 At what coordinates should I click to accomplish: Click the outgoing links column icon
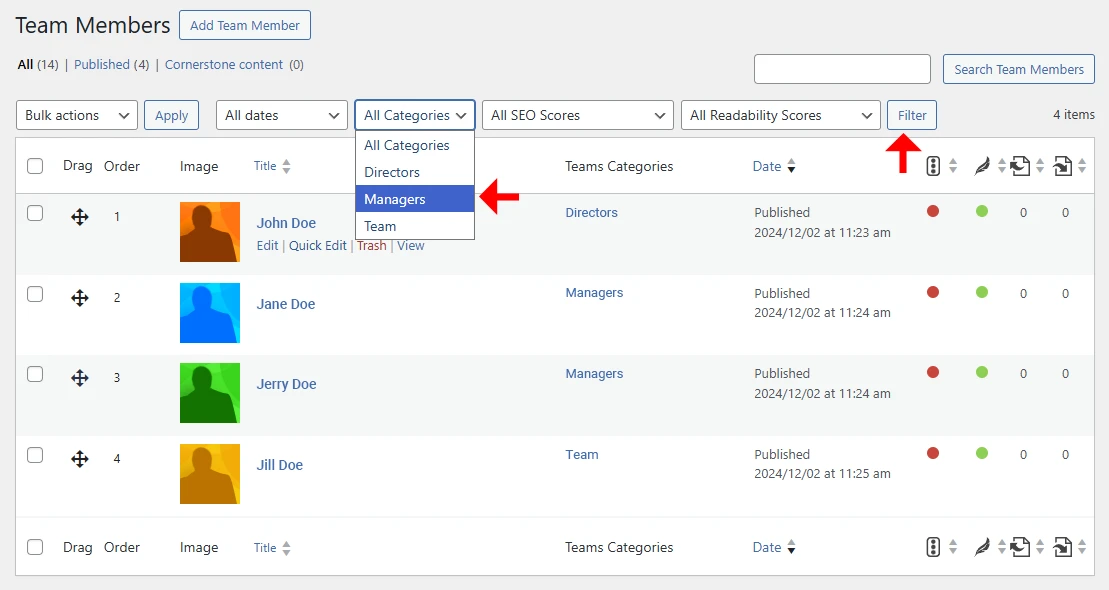[1064, 166]
